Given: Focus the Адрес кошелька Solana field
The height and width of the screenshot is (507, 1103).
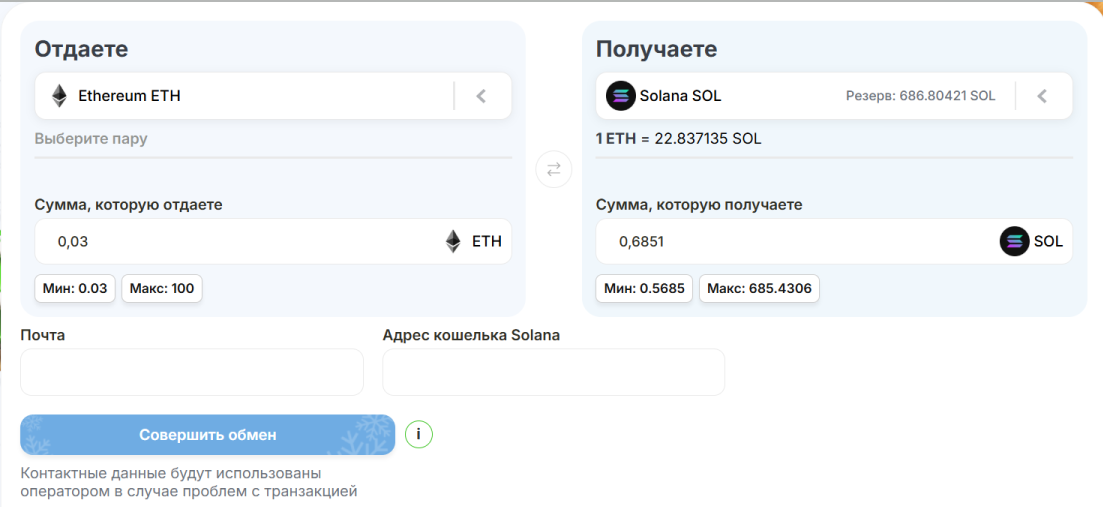Looking at the screenshot, I should (x=553, y=372).
